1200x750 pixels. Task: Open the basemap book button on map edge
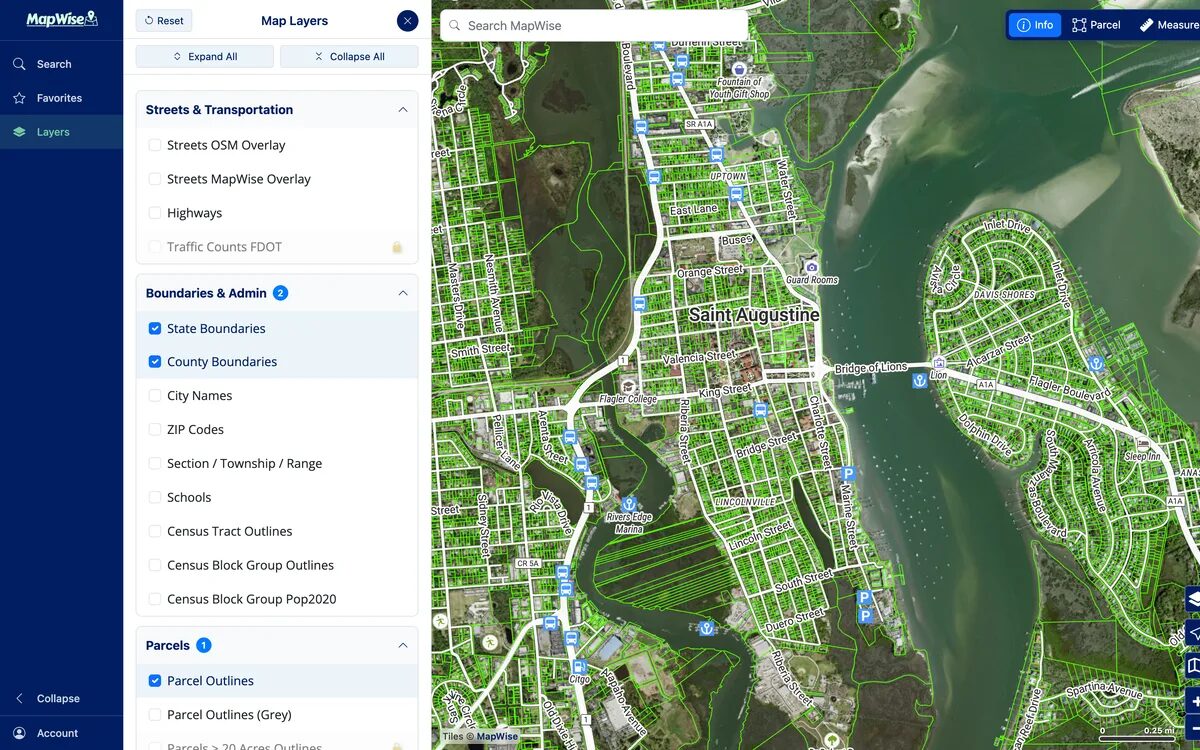[1192, 666]
